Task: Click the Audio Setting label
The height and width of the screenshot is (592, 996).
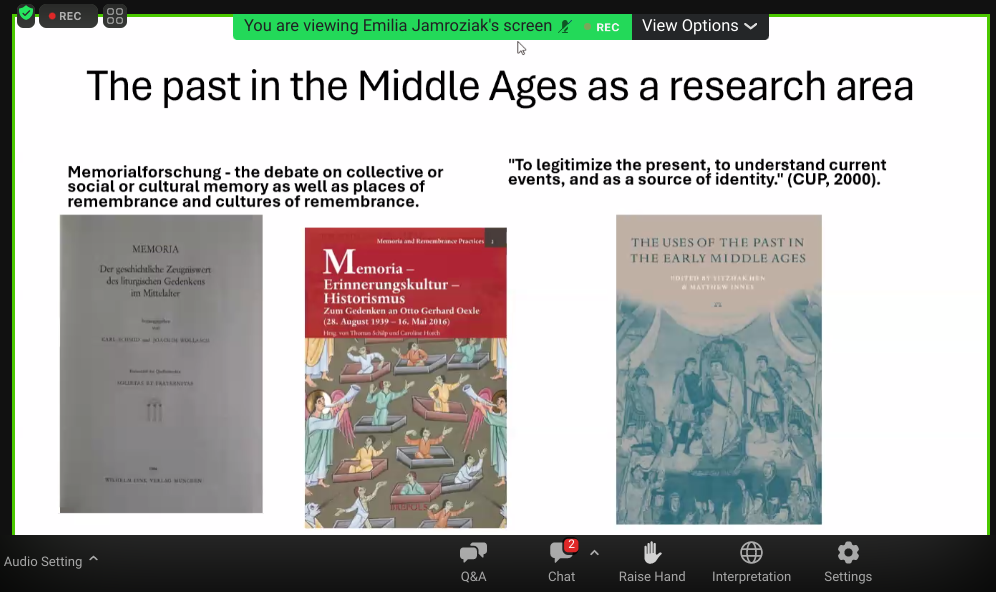Action: (x=43, y=562)
